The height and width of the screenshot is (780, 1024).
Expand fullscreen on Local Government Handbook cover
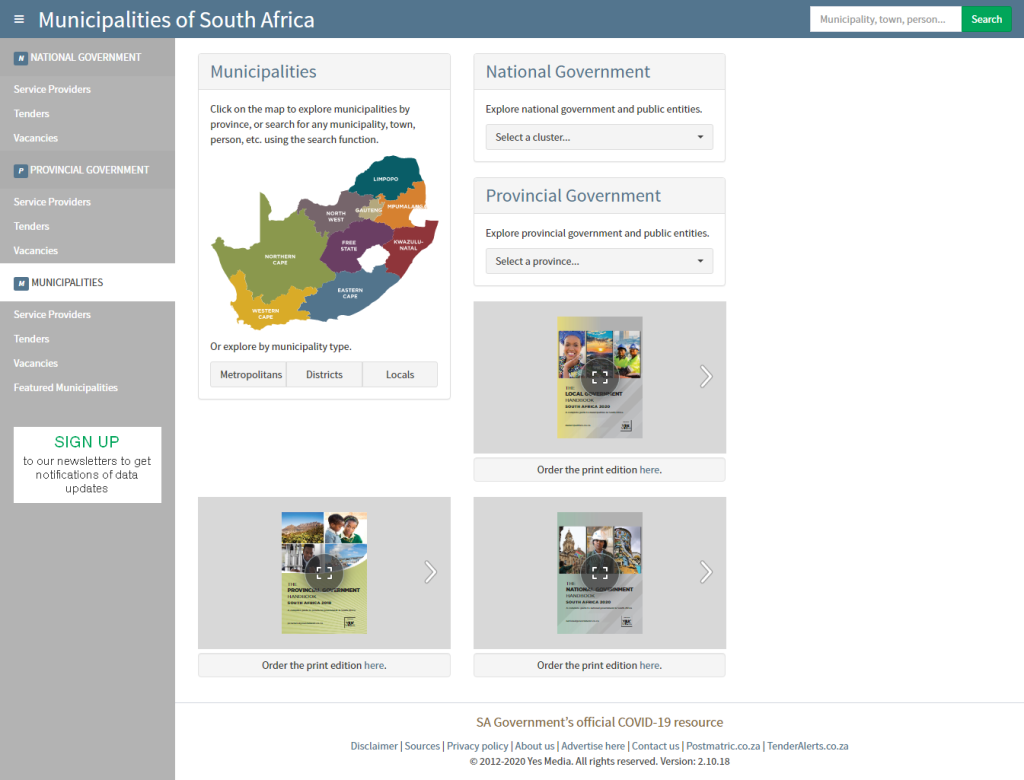tap(599, 377)
